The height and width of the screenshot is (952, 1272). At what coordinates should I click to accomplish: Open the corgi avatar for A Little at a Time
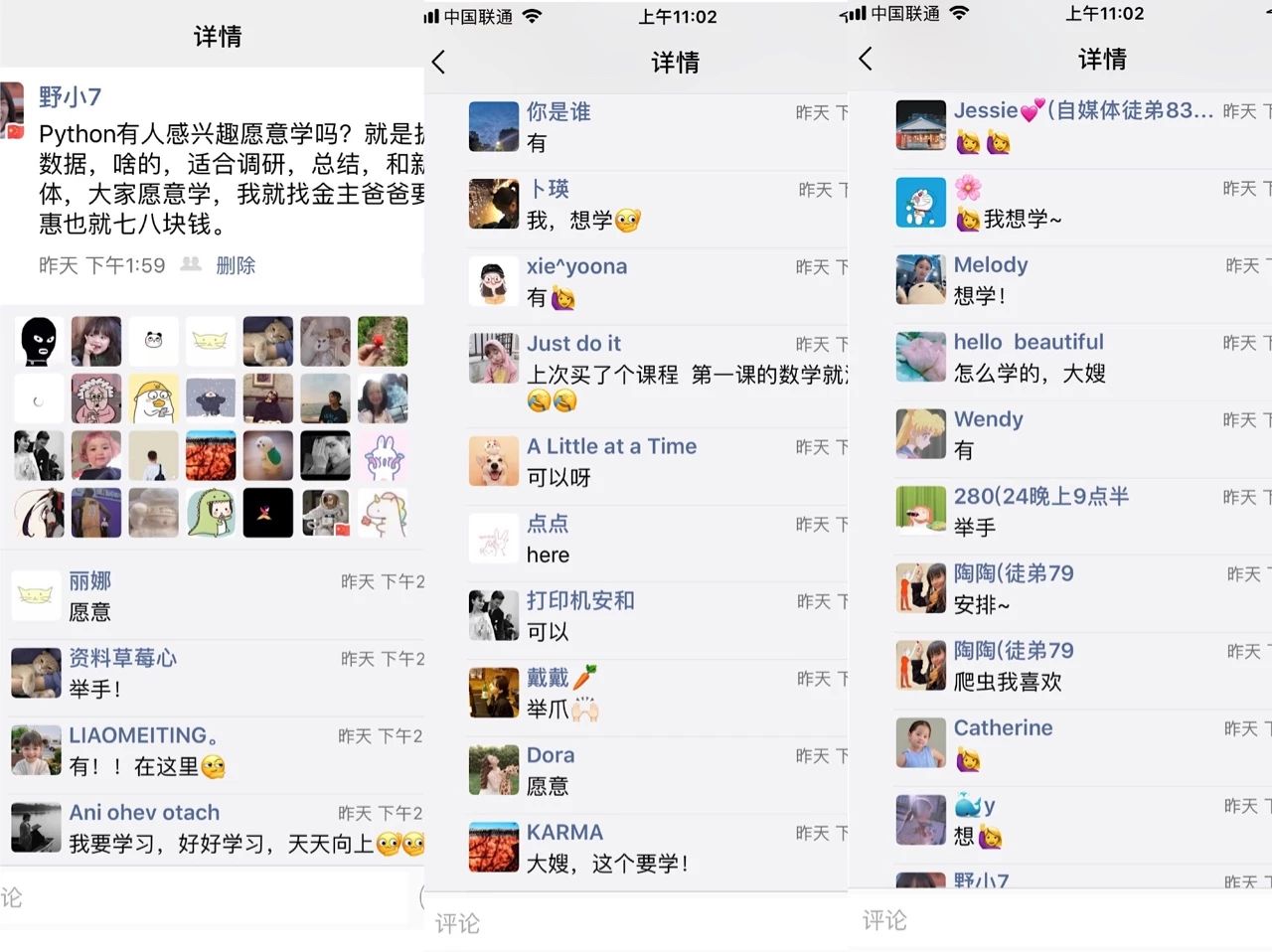494,461
